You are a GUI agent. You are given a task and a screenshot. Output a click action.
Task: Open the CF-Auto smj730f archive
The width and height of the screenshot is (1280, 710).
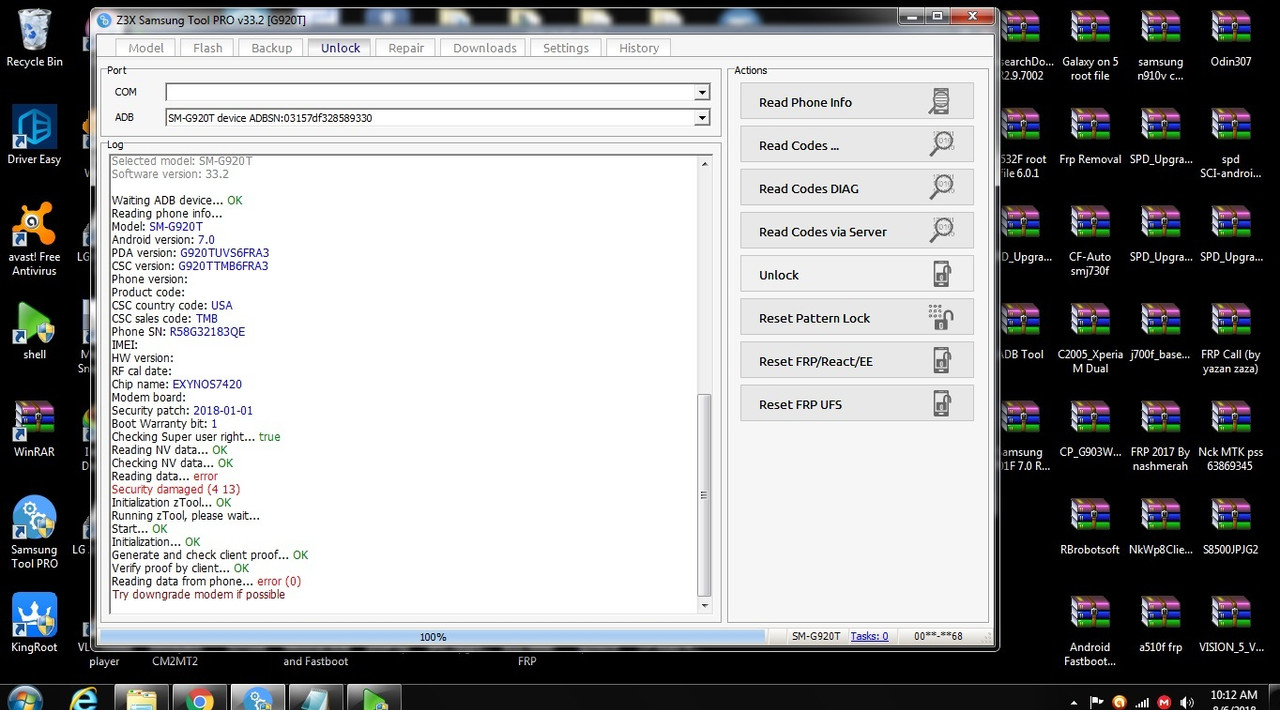coord(1090,241)
